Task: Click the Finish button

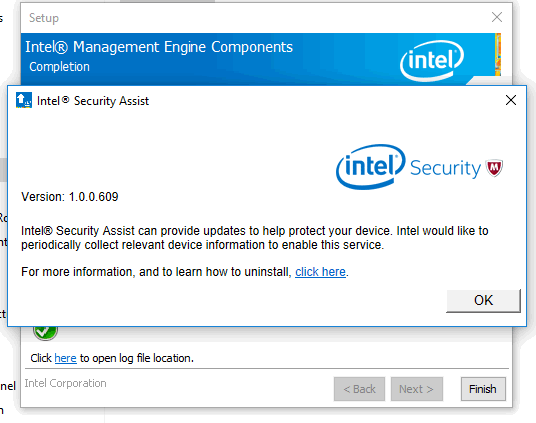Action: 483,389
